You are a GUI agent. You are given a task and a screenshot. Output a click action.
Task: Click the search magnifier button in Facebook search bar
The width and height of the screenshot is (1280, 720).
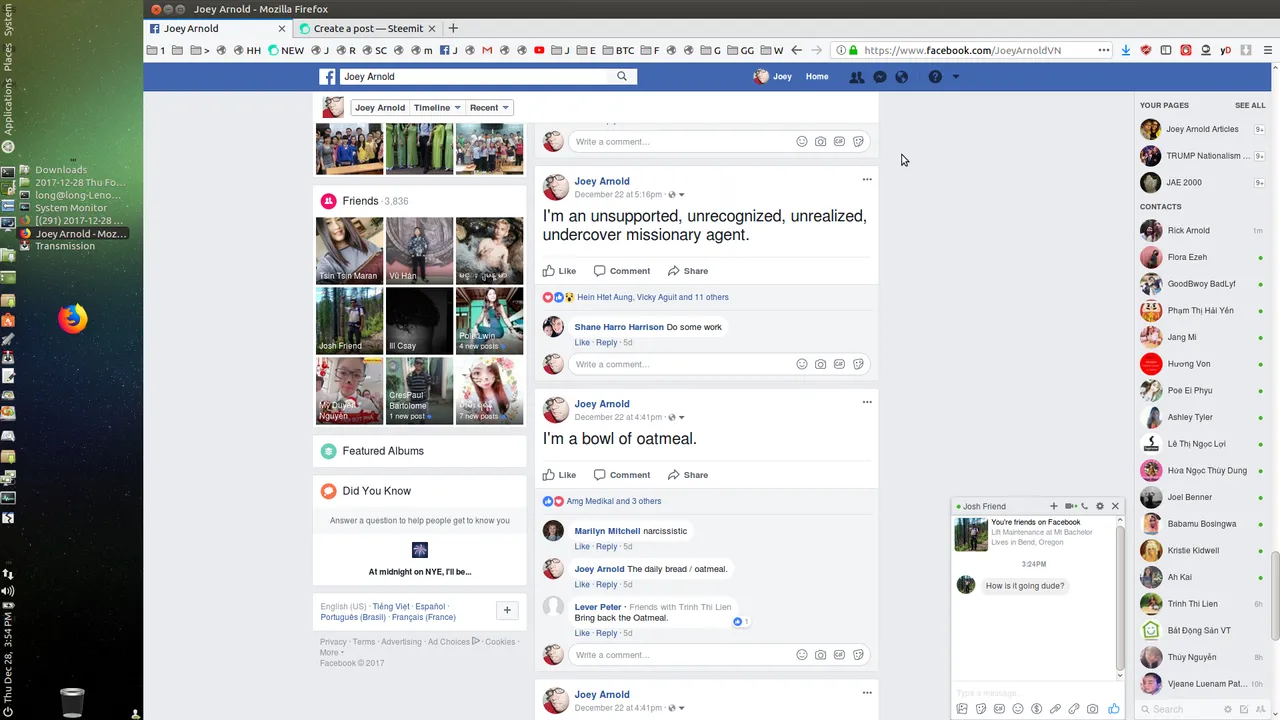click(x=622, y=76)
